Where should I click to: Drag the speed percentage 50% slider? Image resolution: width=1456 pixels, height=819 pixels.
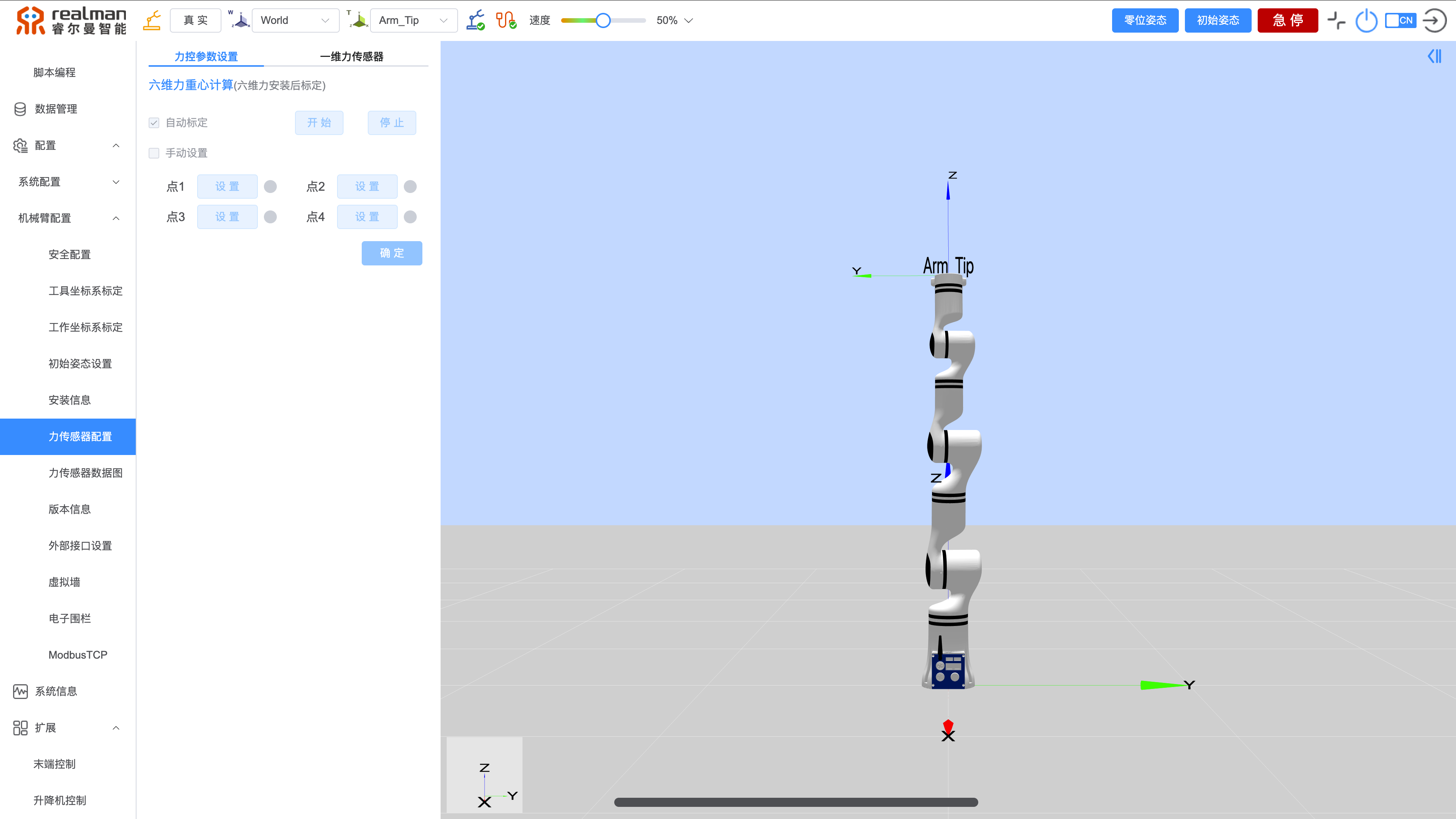point(604,20)
